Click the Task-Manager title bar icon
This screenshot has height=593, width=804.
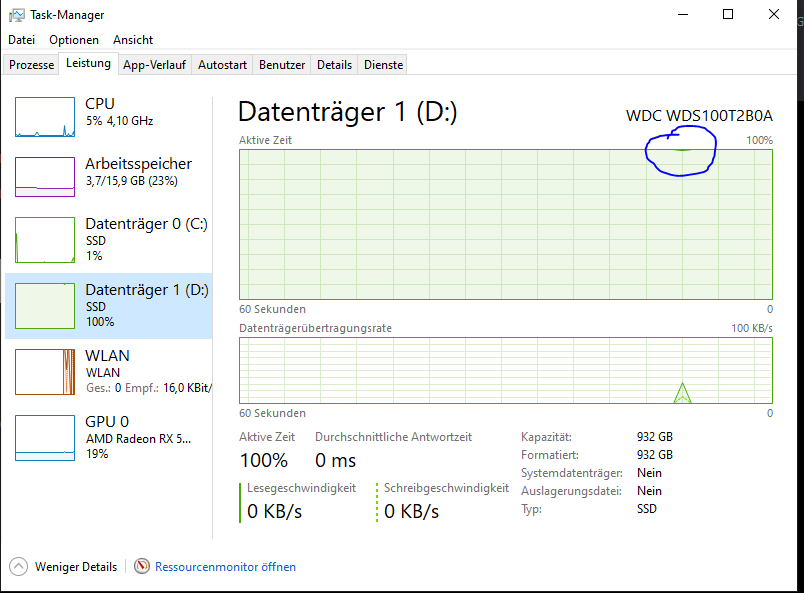(16, 15)
